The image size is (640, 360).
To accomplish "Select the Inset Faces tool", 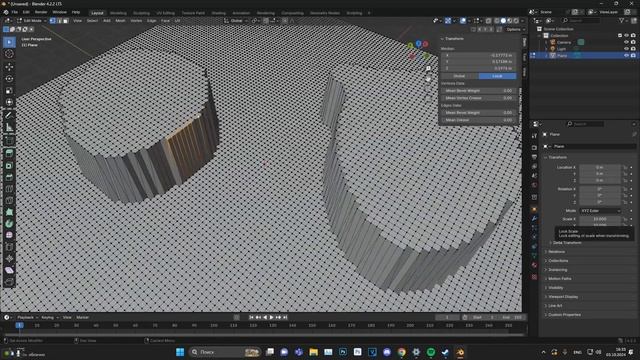I will 9,165.
